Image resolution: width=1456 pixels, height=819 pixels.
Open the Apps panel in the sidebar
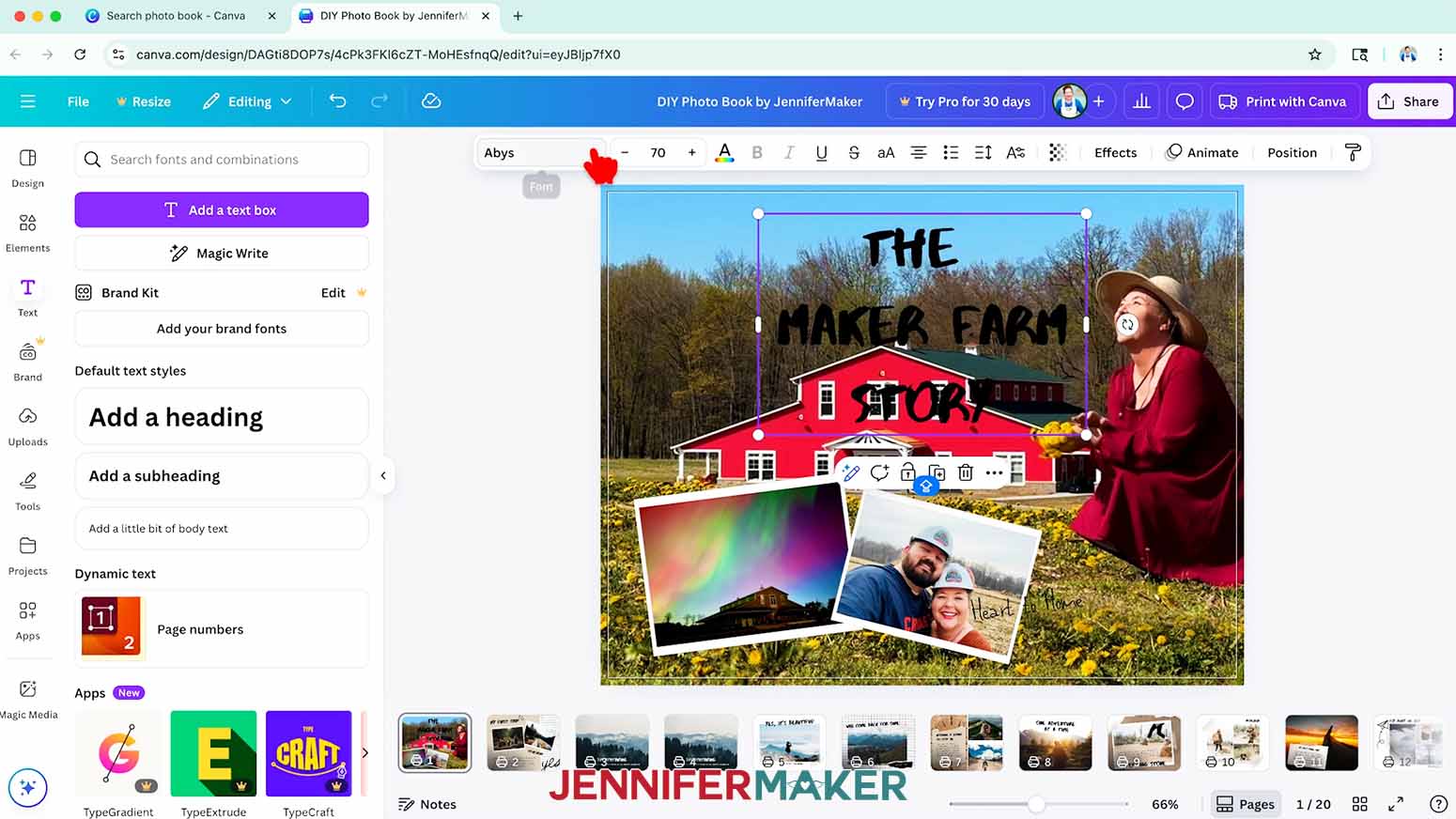click(28, 622)
